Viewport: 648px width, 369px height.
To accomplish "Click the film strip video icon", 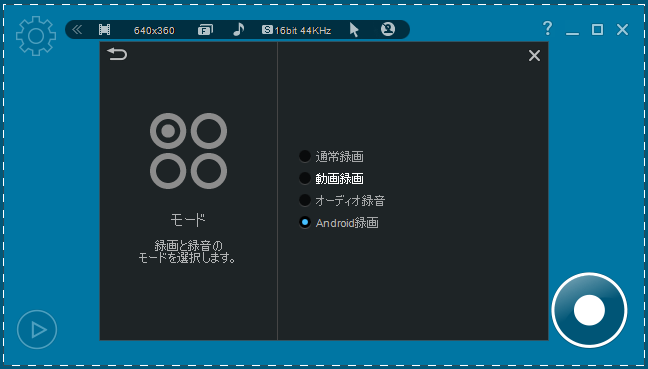I will click(105, 30).
